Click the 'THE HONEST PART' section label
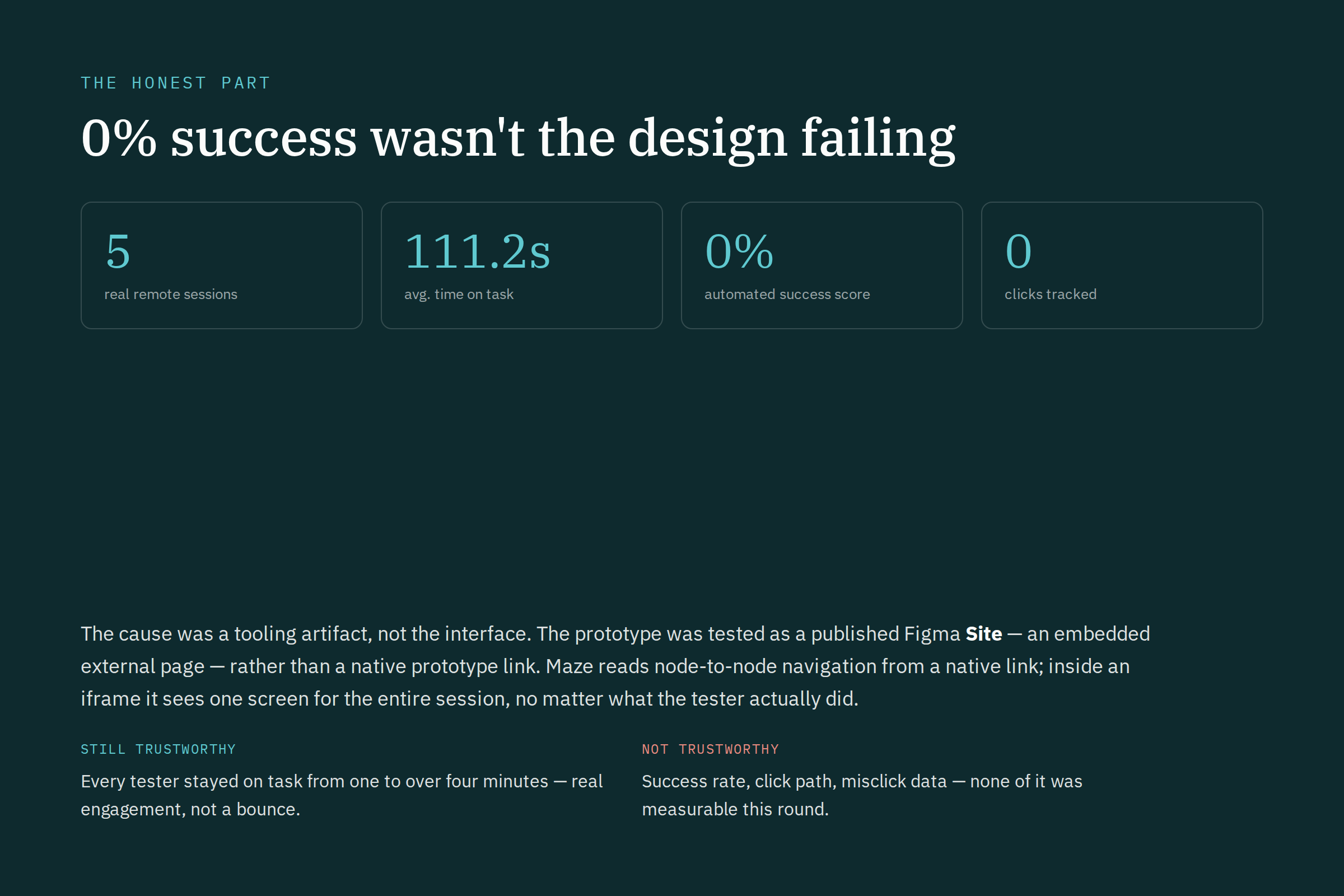Image resolution: width=1344 pixels, height=896 pixels. [x=175, y=83]
